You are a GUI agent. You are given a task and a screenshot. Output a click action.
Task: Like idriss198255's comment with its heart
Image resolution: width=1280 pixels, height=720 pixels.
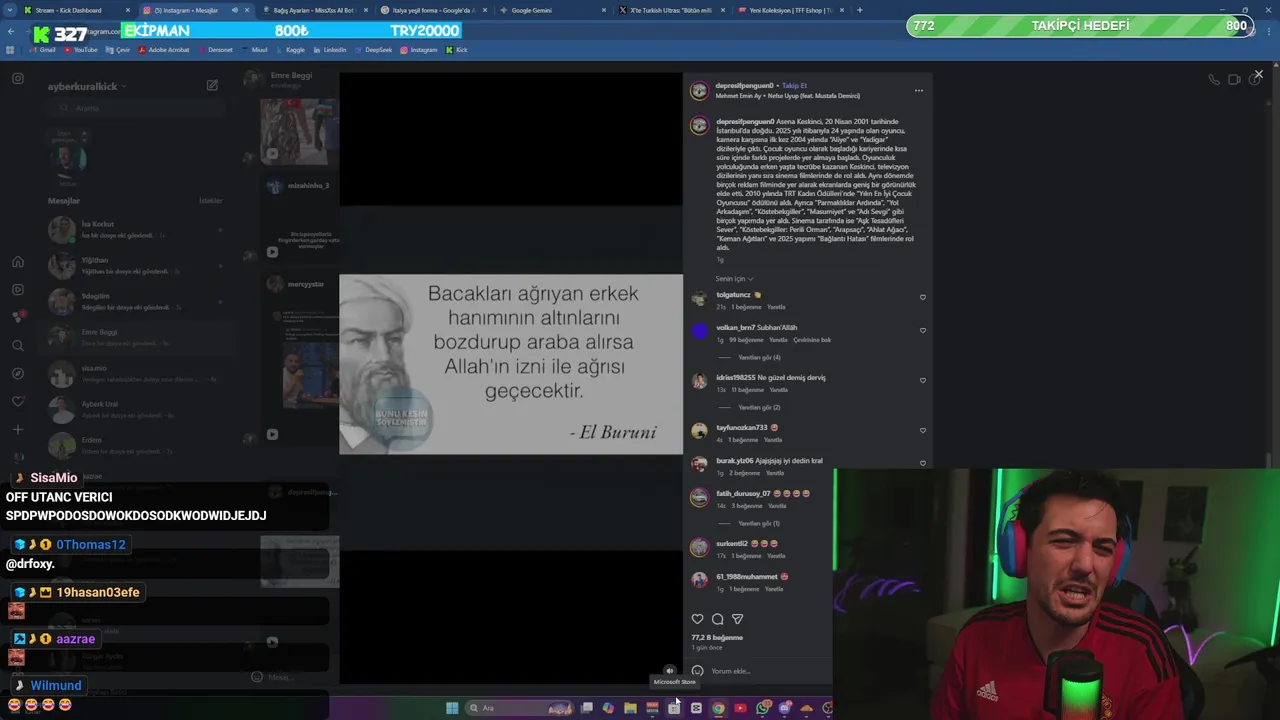[x=922, y=380]
